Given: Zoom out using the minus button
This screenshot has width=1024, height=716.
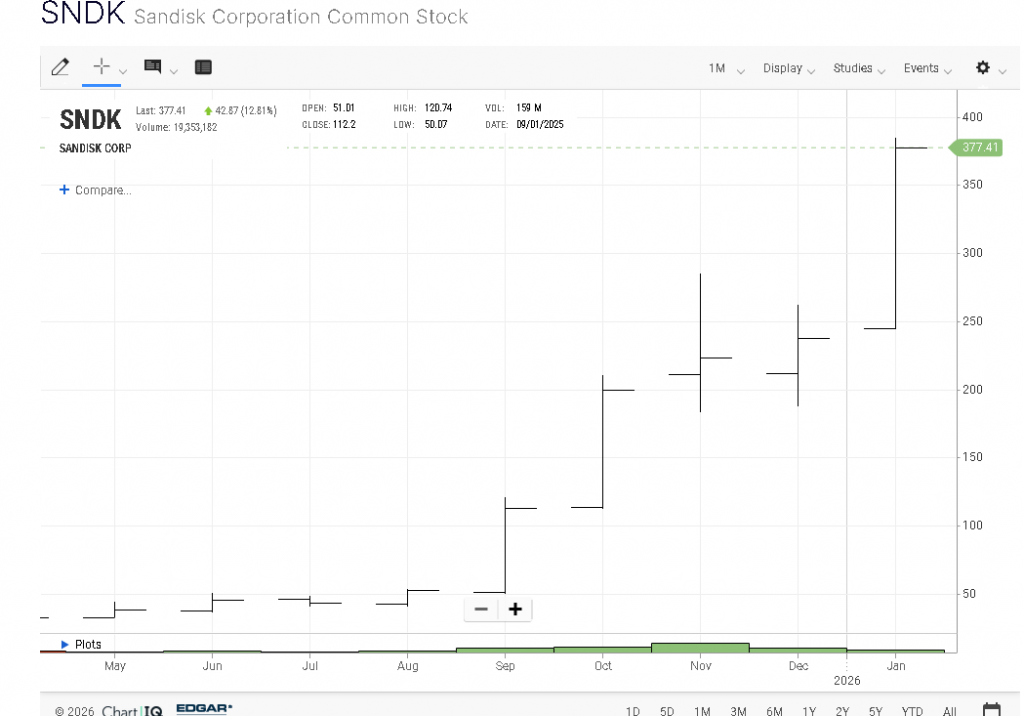Looking at the screenshot, I should [x=481, y=609].
